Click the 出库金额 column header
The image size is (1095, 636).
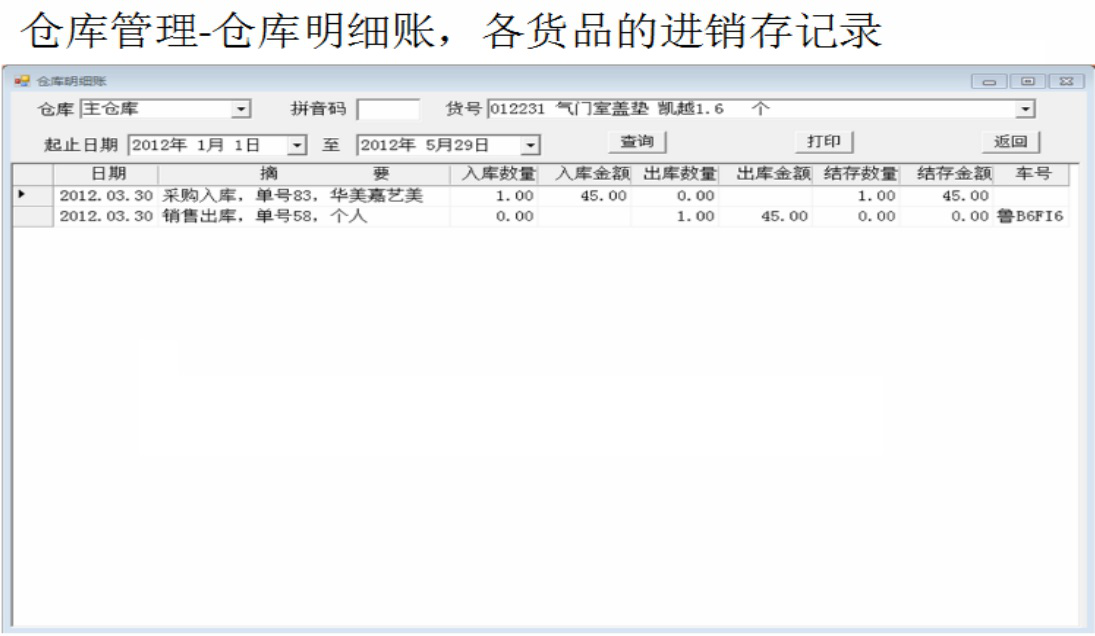(x=772, y=174)
